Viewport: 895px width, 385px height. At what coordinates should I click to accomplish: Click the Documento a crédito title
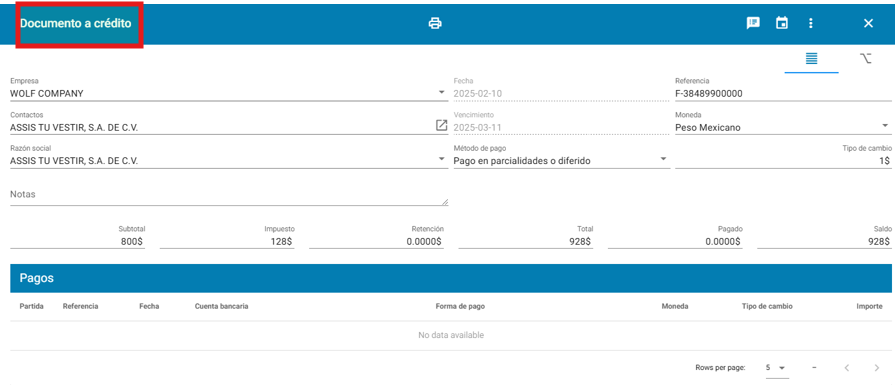tap(76, 23)
